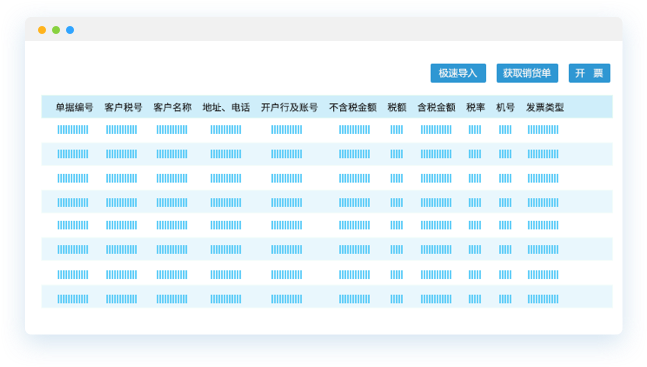The image size is (647, 367).
Task: Select the 客户名称 column header
Action: 172,107
